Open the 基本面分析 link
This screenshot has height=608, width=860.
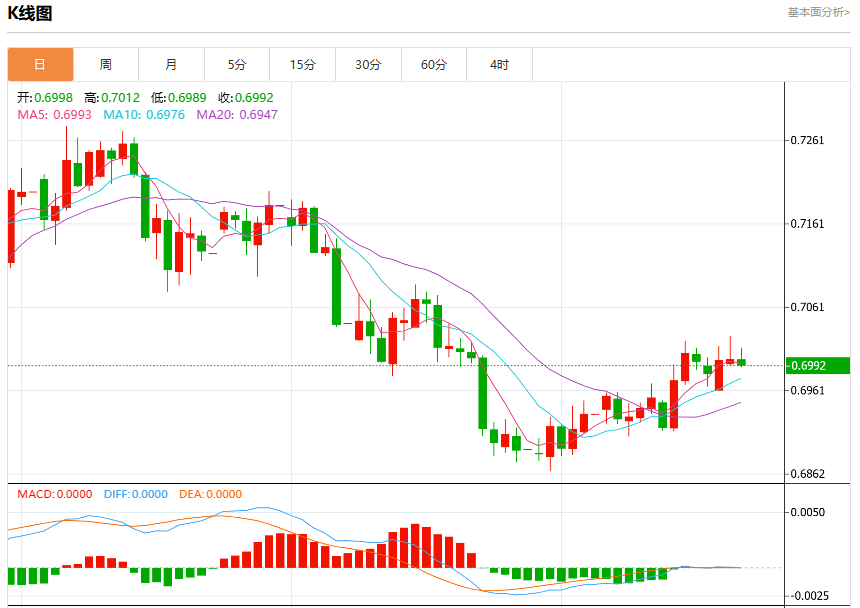point(818,12)
